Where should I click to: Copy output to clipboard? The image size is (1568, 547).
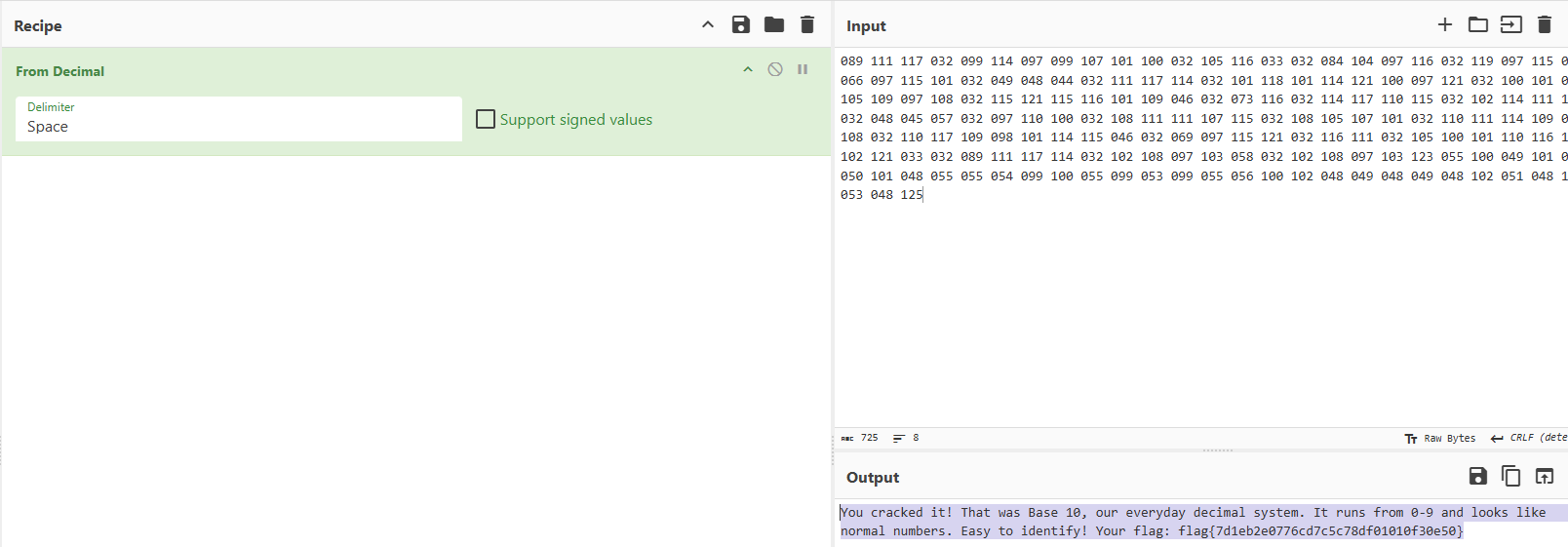click(x=1511, y=476)
